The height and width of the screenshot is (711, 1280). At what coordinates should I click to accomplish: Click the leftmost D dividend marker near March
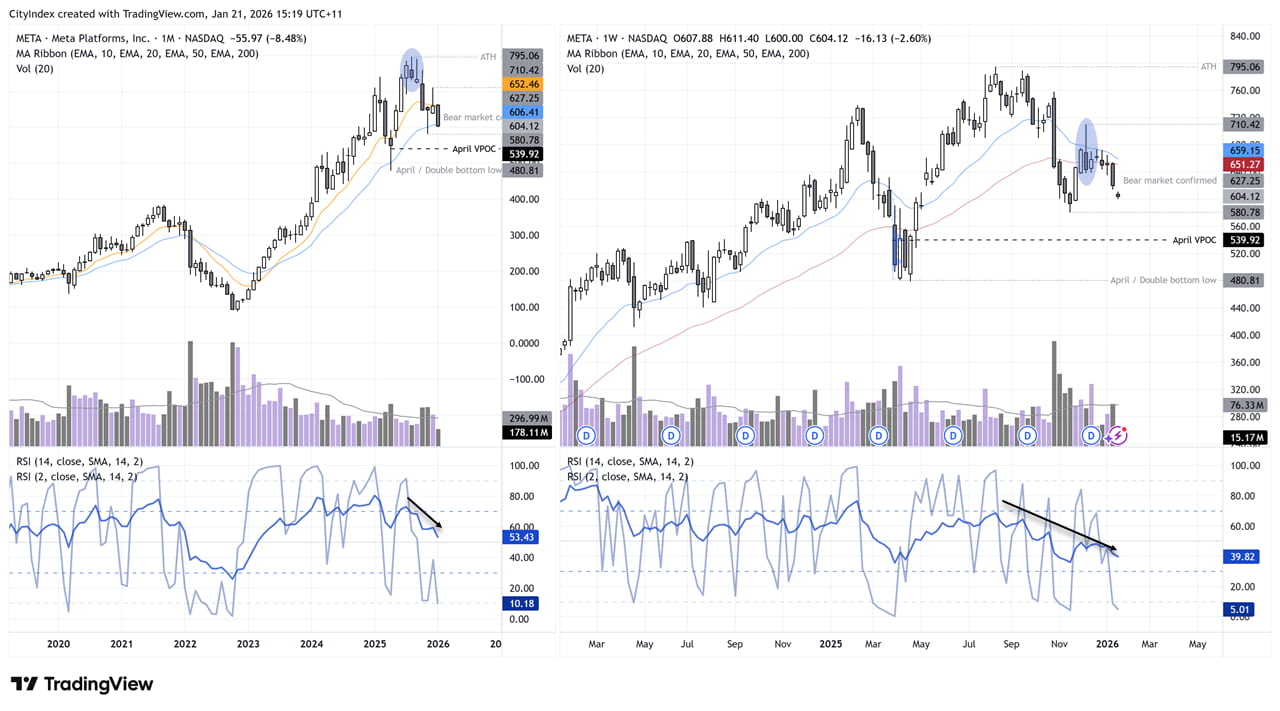coord(586,435)
